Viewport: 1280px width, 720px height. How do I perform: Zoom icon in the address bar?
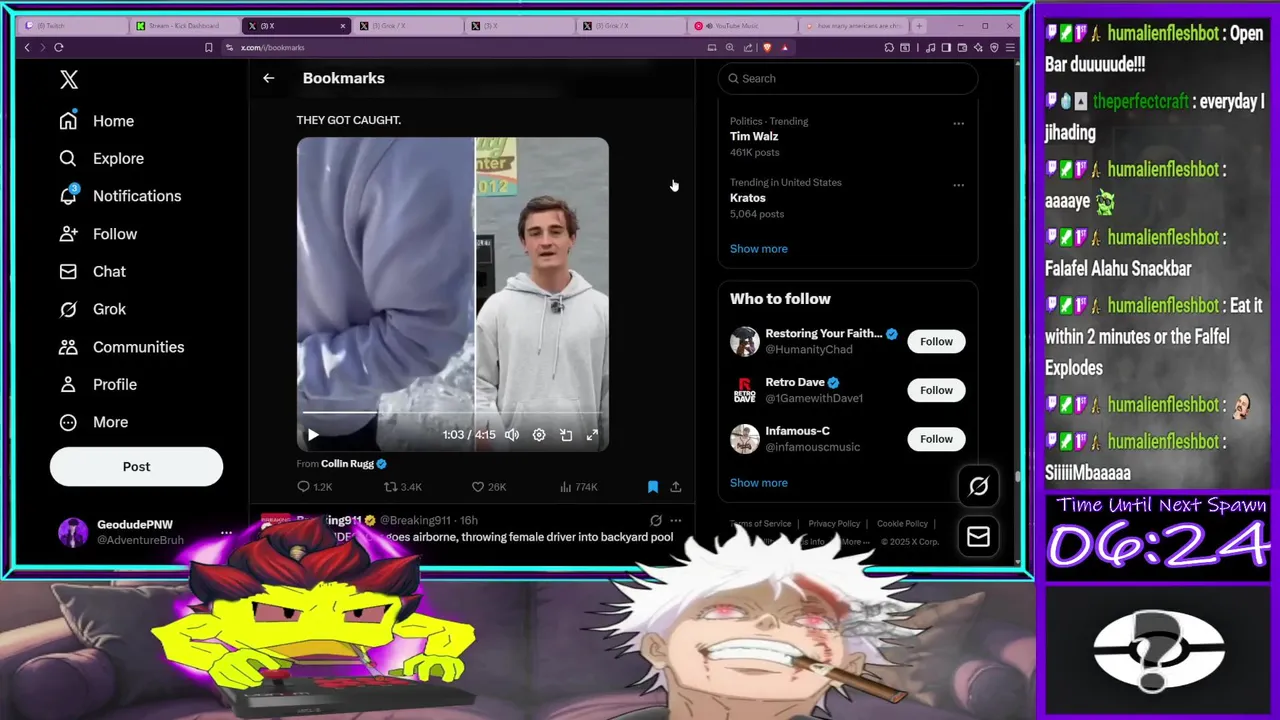point(730,47)
